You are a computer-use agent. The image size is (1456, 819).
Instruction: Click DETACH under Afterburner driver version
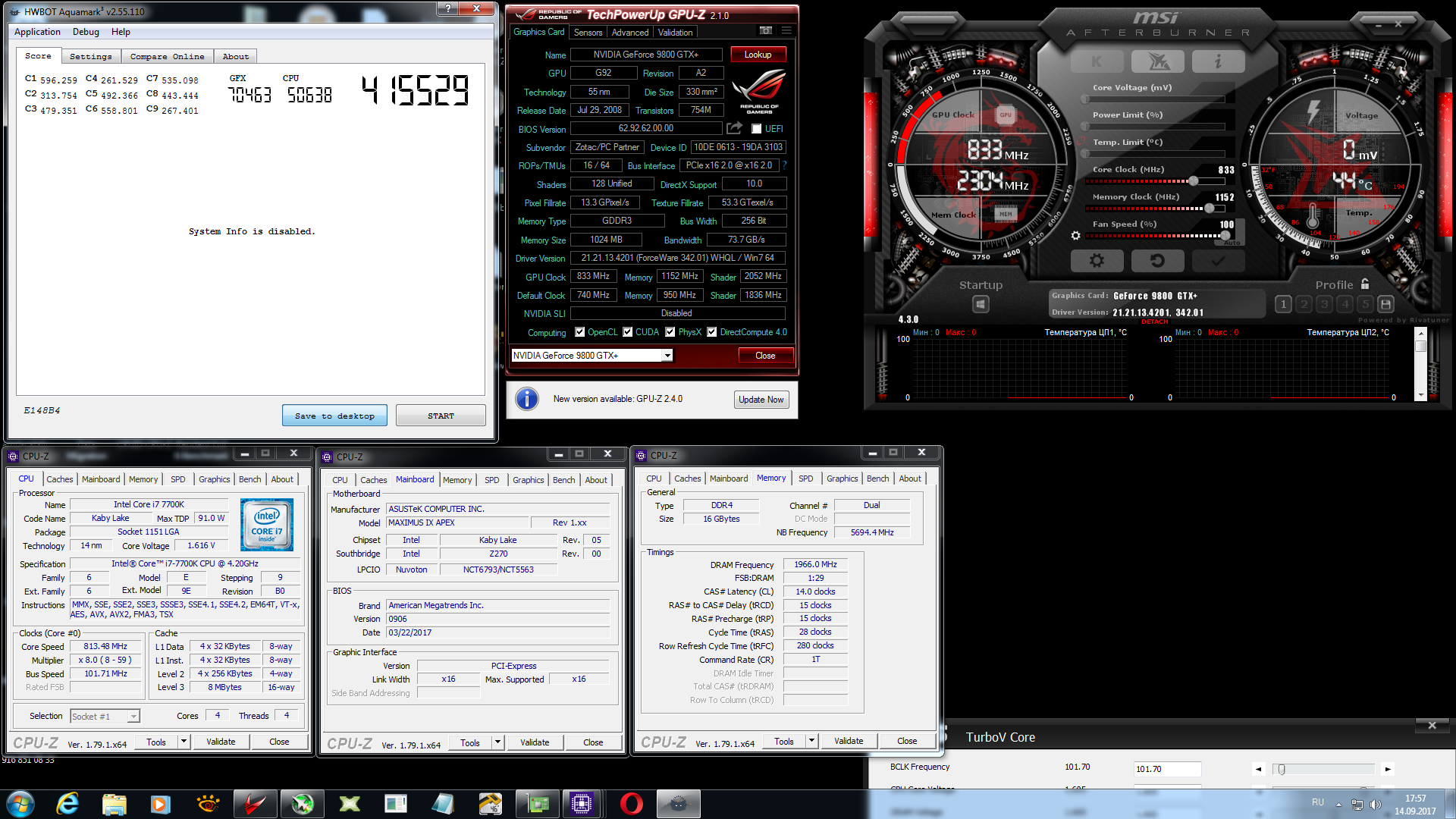click(x=1155, y=322)
